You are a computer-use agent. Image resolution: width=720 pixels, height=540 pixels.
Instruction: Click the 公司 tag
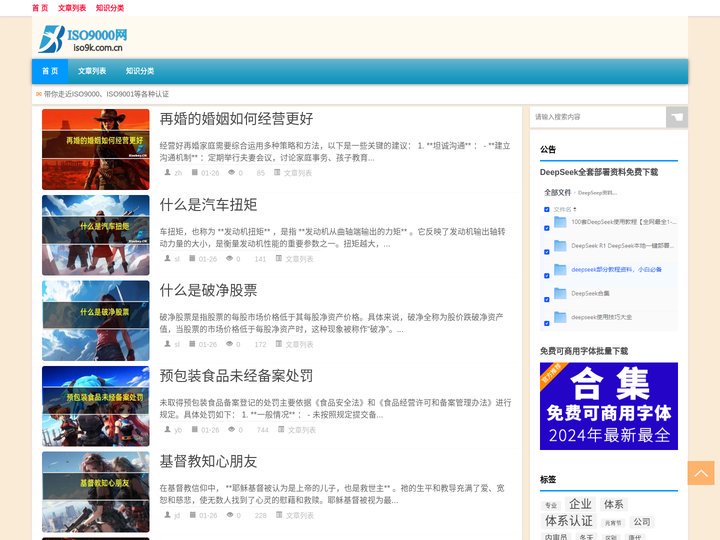[x=642, y=522]
